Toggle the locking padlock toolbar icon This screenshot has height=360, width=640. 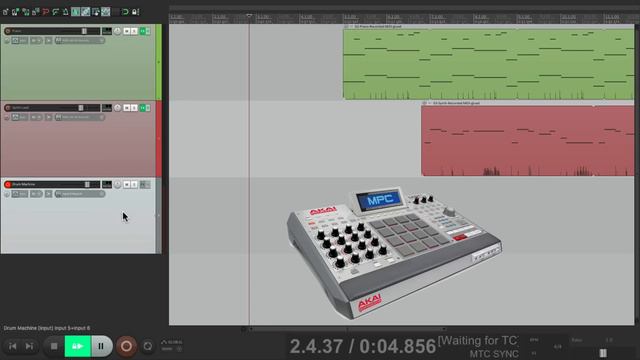(135, 12)
